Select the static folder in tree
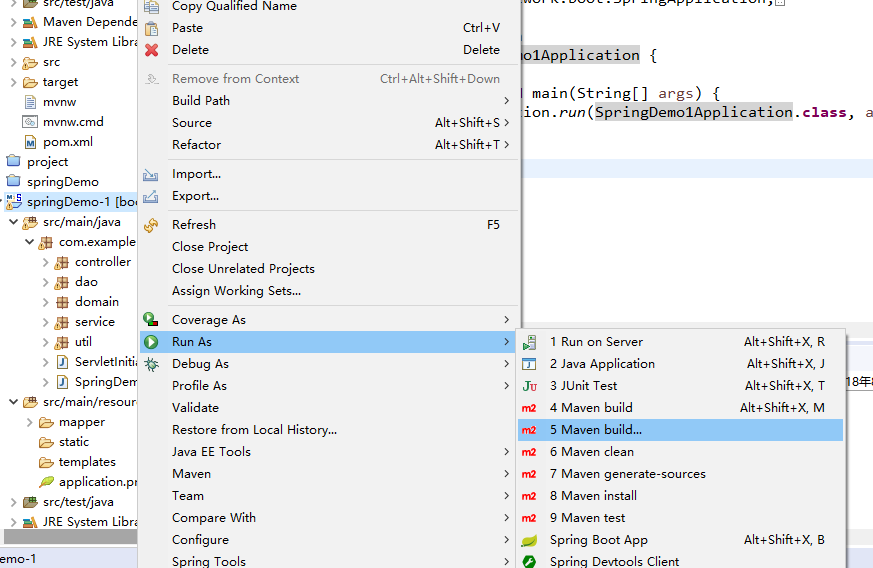 74,442
